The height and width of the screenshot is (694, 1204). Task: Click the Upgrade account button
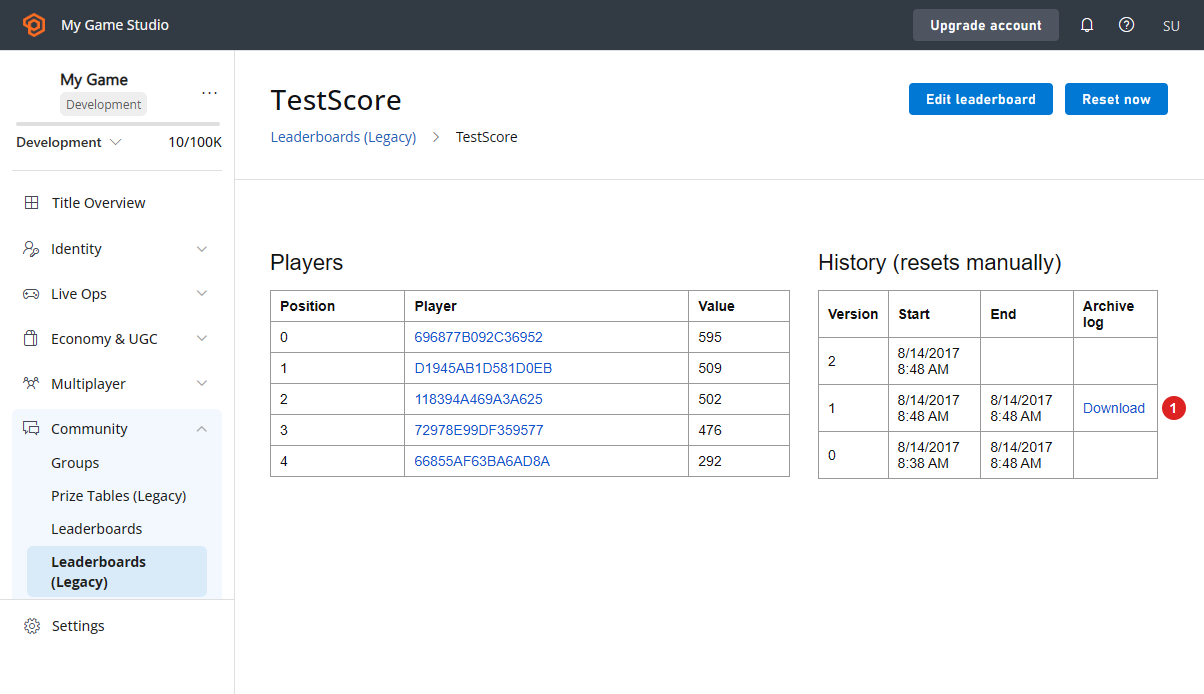pos(986,25)
